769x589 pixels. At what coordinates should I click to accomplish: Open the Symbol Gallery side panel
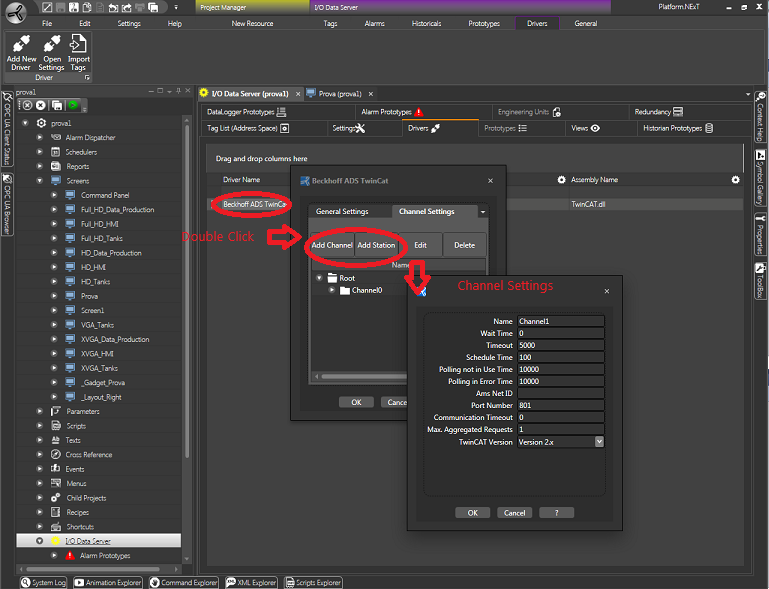coord(760,178)
